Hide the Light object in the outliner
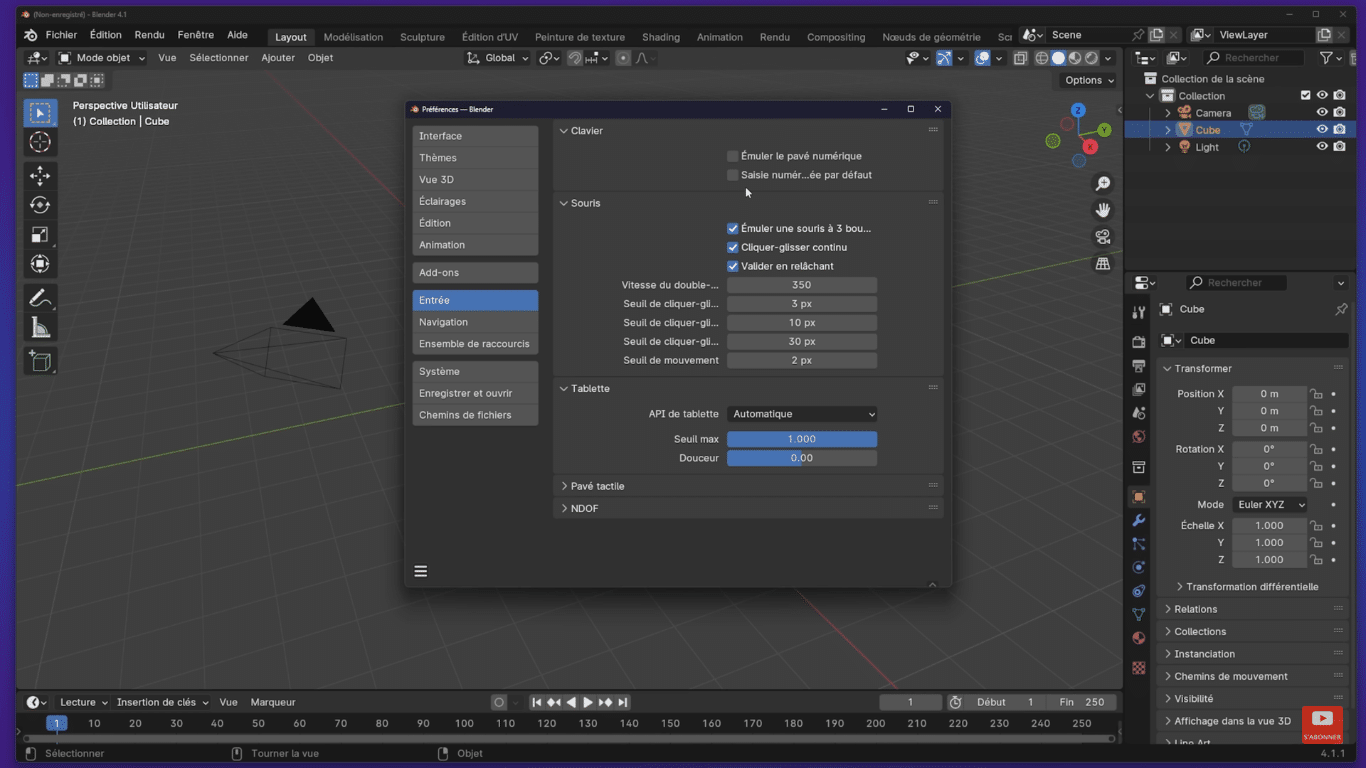Screen dimensions: 1366x768 click(1322, 147)
